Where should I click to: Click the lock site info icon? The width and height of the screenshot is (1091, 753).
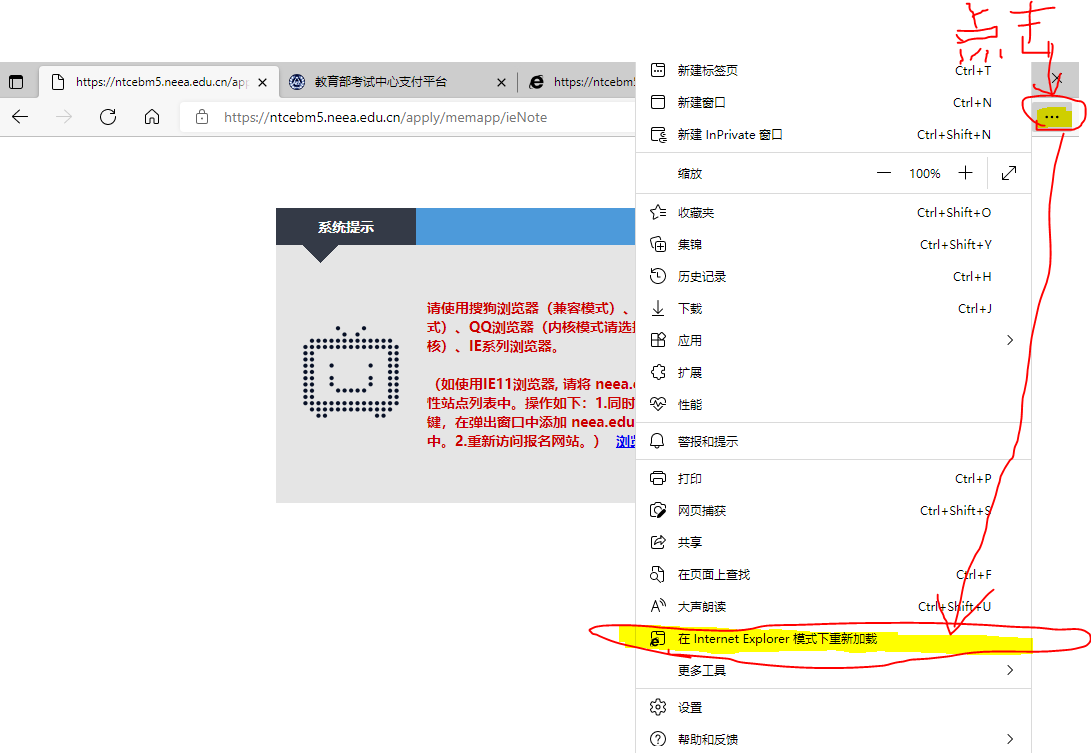(x=202, y=117)
